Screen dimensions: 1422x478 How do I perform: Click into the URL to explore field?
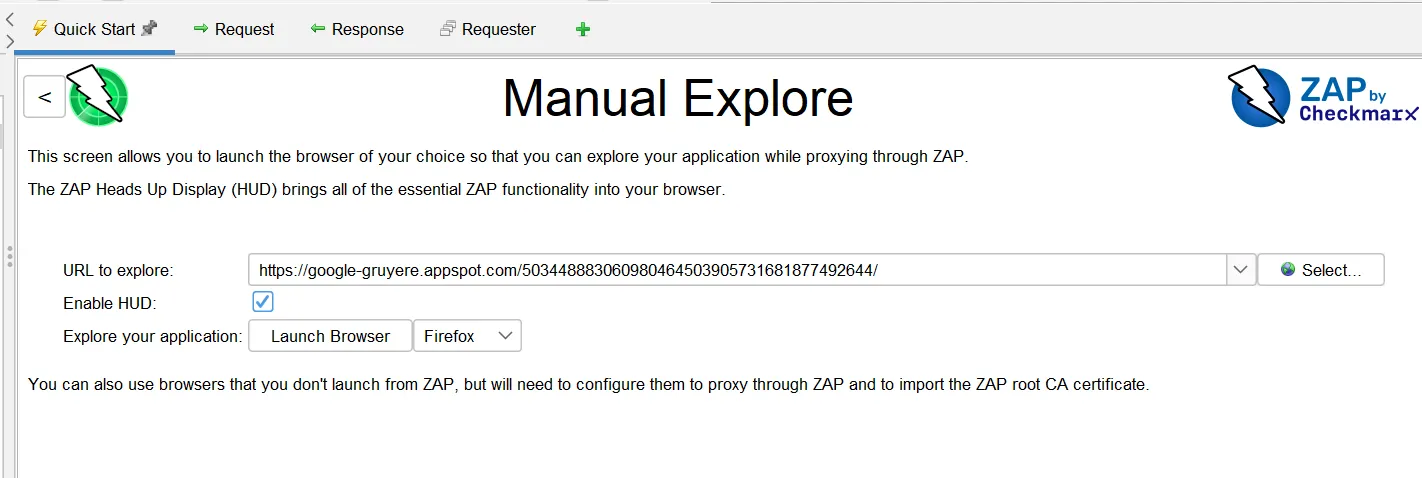(737, 270)
